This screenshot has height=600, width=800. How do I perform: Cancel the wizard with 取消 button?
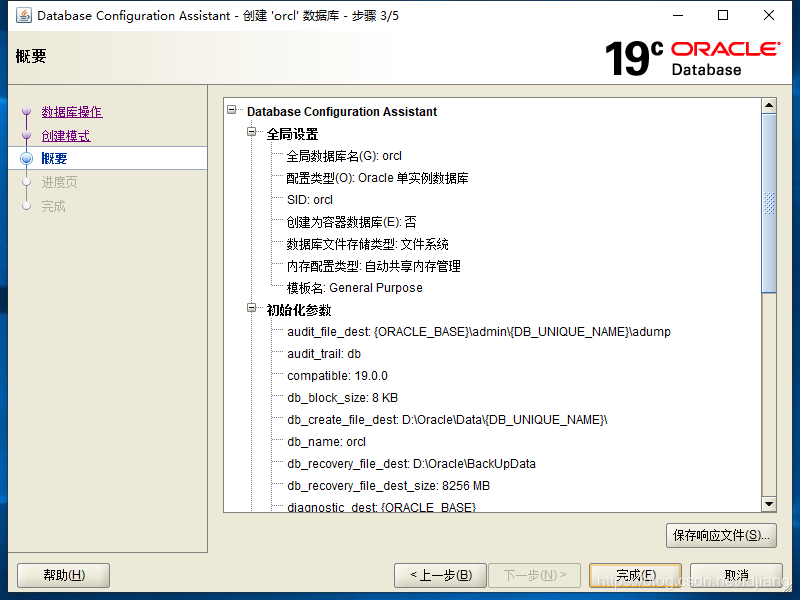pos(736,576)
